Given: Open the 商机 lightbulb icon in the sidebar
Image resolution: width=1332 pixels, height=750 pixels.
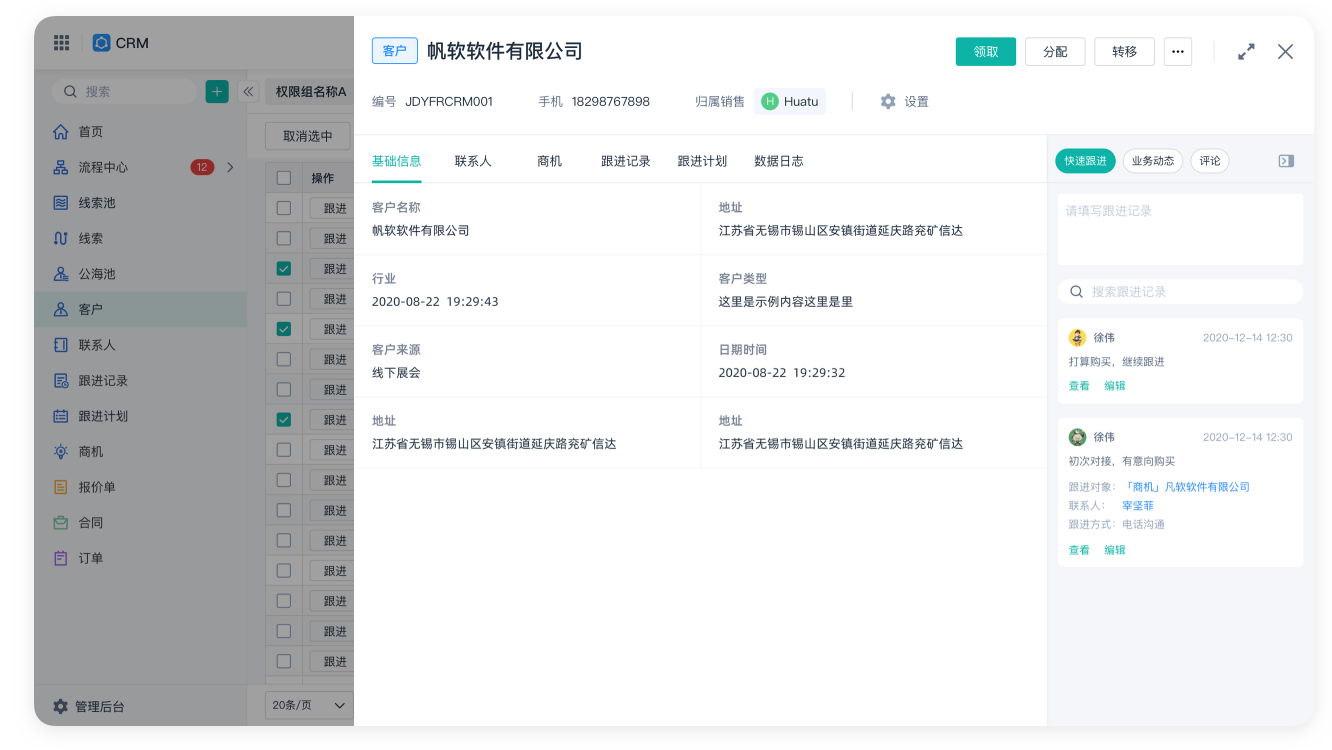Looking at the screenshot, I should [x=61, y=451].
